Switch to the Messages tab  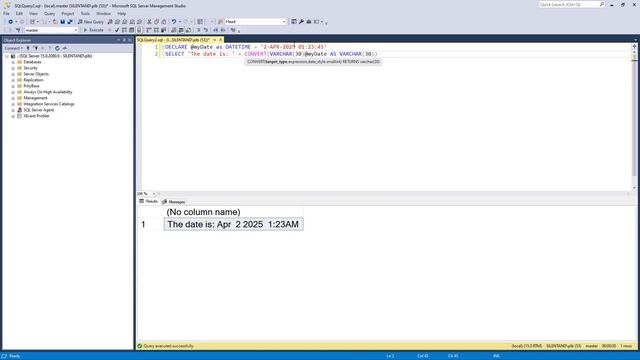pos(174,202)
